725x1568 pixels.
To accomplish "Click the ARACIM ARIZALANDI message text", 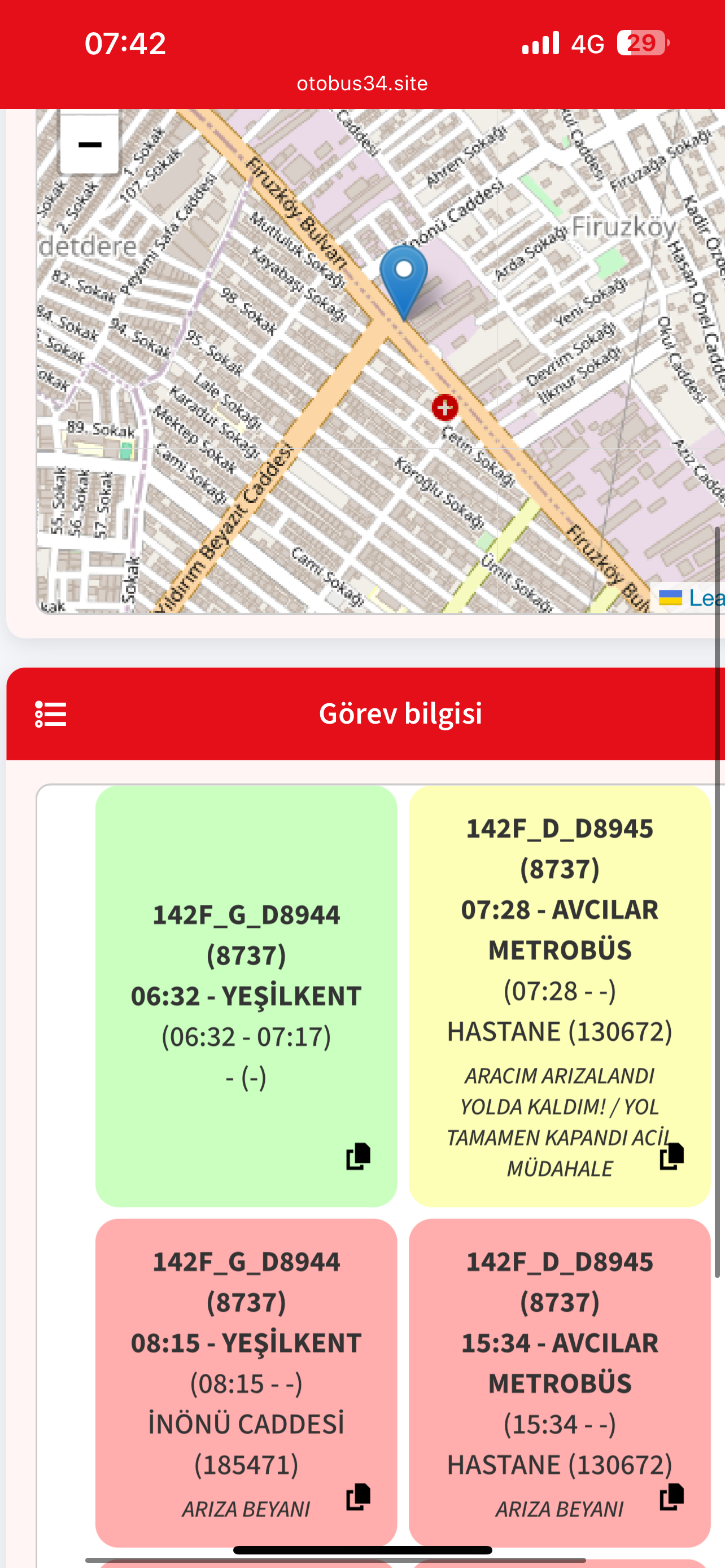I will [x=560, y=1122].
